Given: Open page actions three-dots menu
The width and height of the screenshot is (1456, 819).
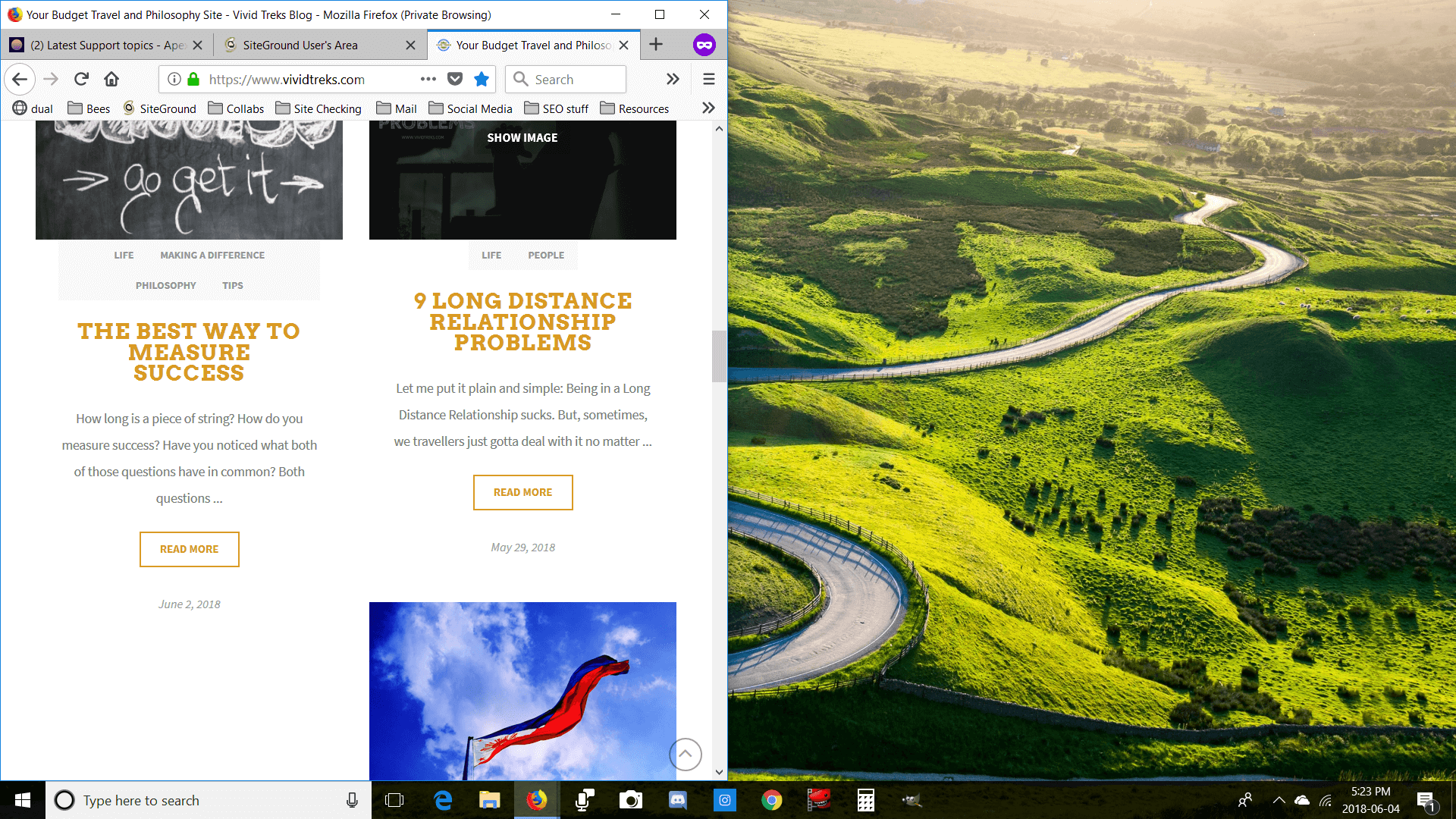Looking at the screenshot, I should tap(428, 79).
